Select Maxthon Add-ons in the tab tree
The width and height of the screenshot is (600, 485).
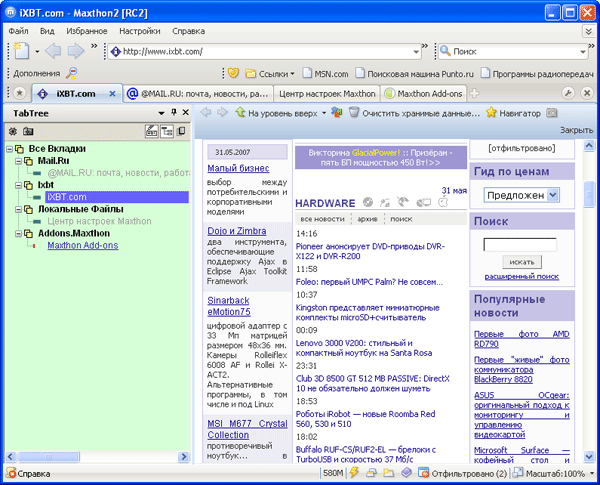tap(83, 245)
